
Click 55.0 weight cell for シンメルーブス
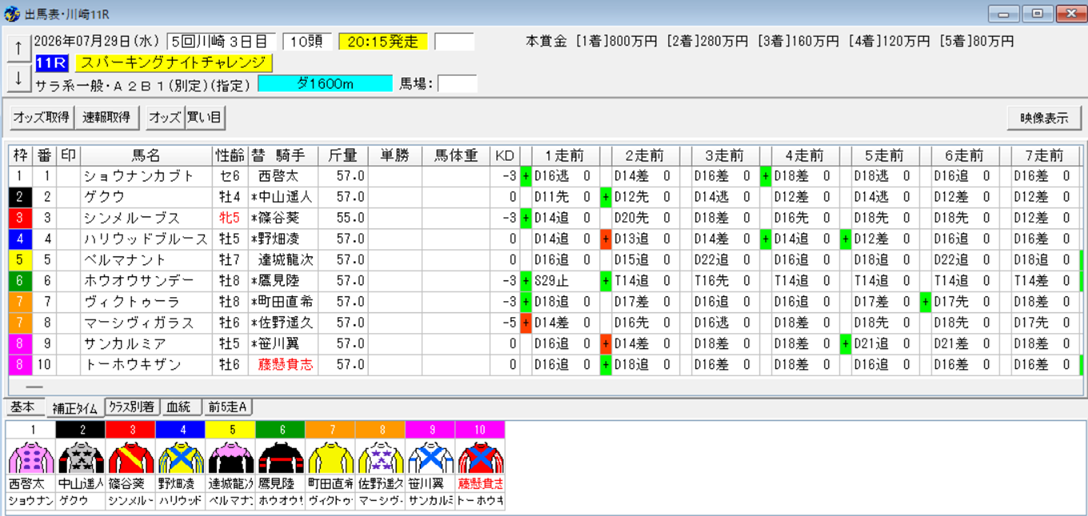(343, 218)
